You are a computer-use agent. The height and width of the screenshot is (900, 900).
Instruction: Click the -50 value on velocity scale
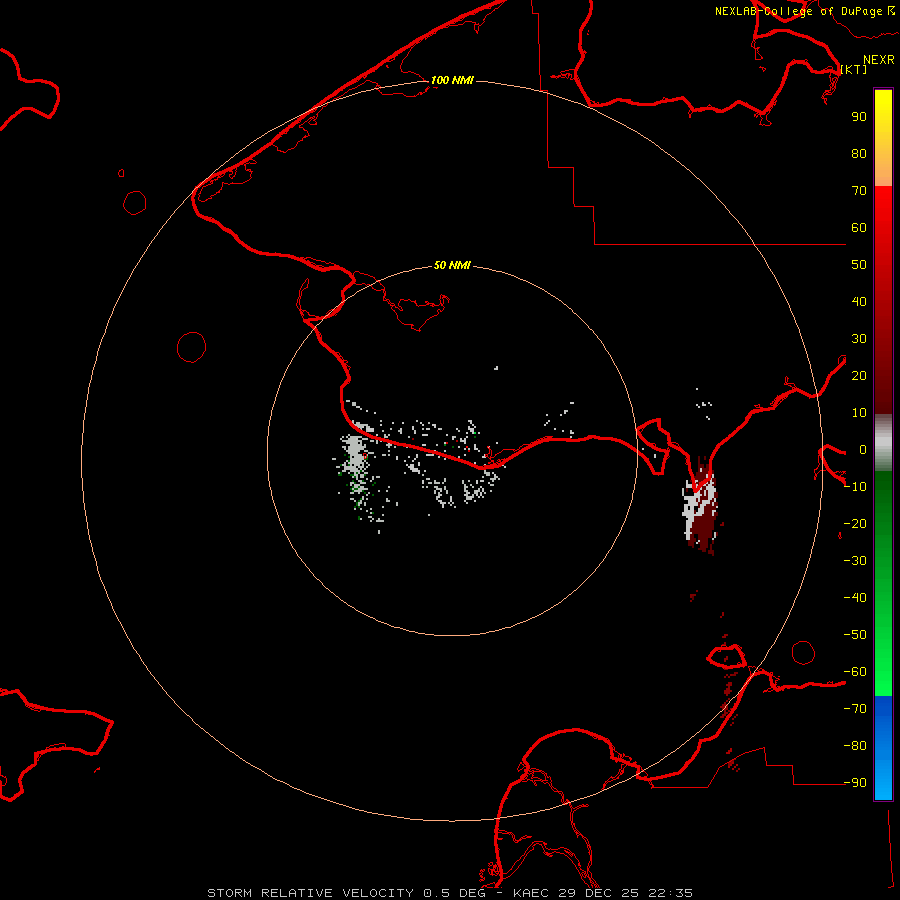coord(855,635)
